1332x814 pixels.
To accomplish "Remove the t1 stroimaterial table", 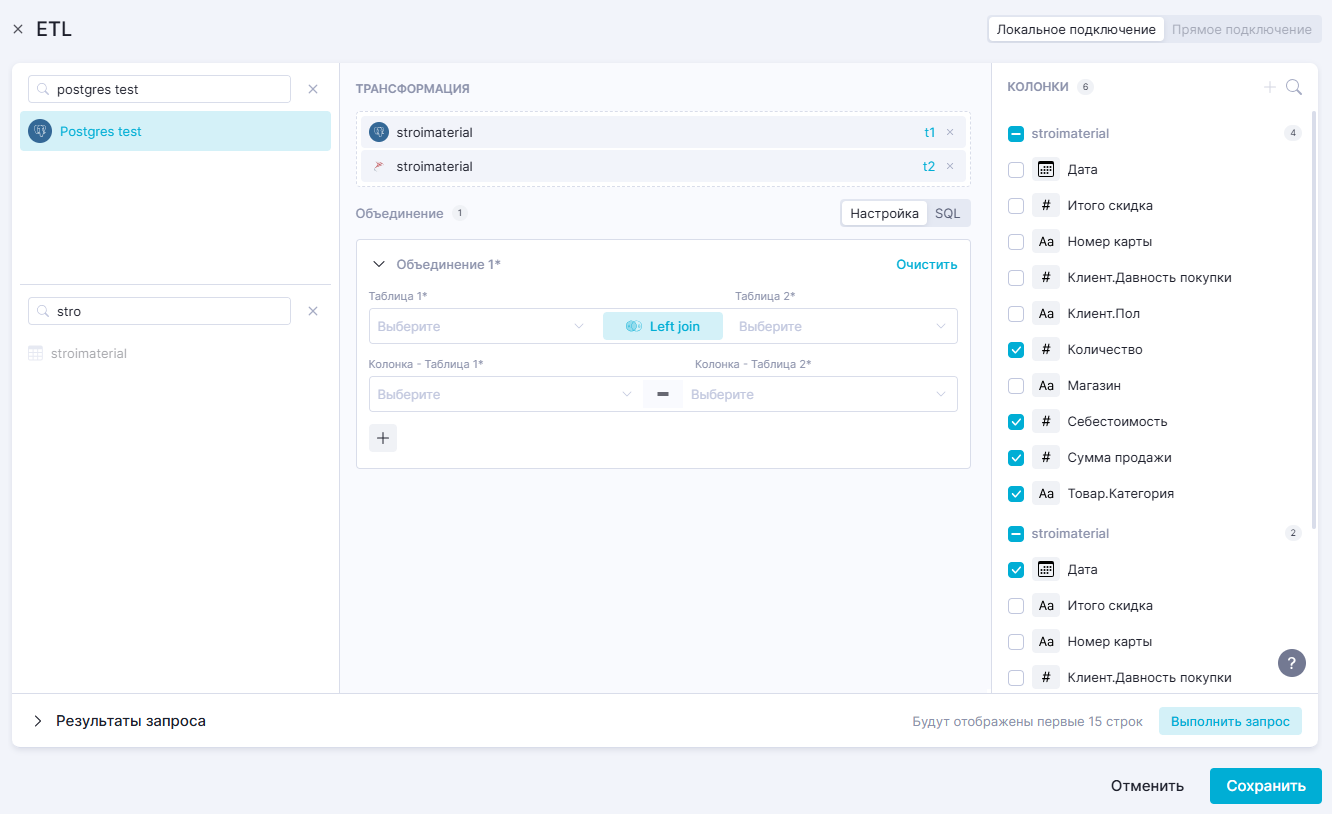I will coord(950,132).
